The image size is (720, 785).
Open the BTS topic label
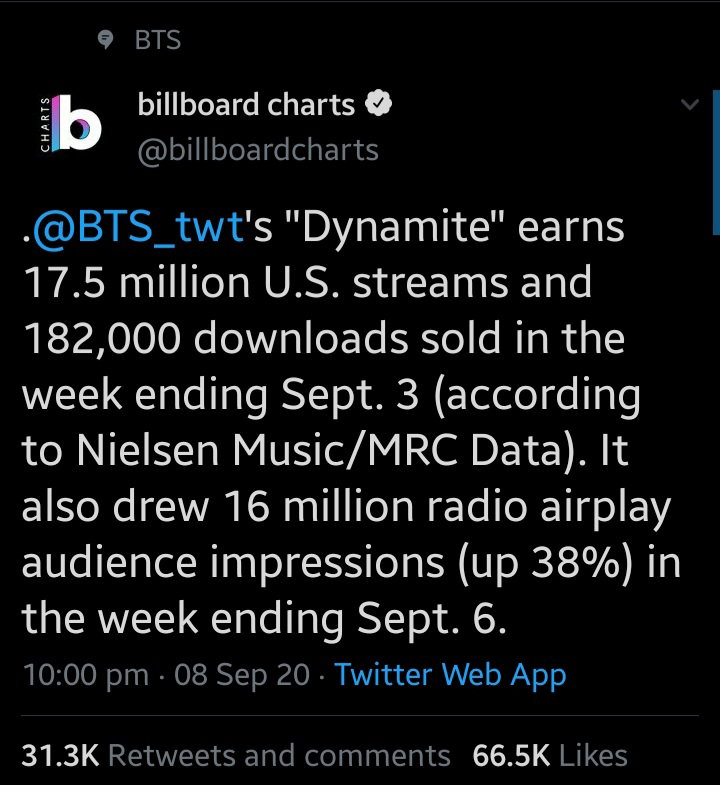158,40
